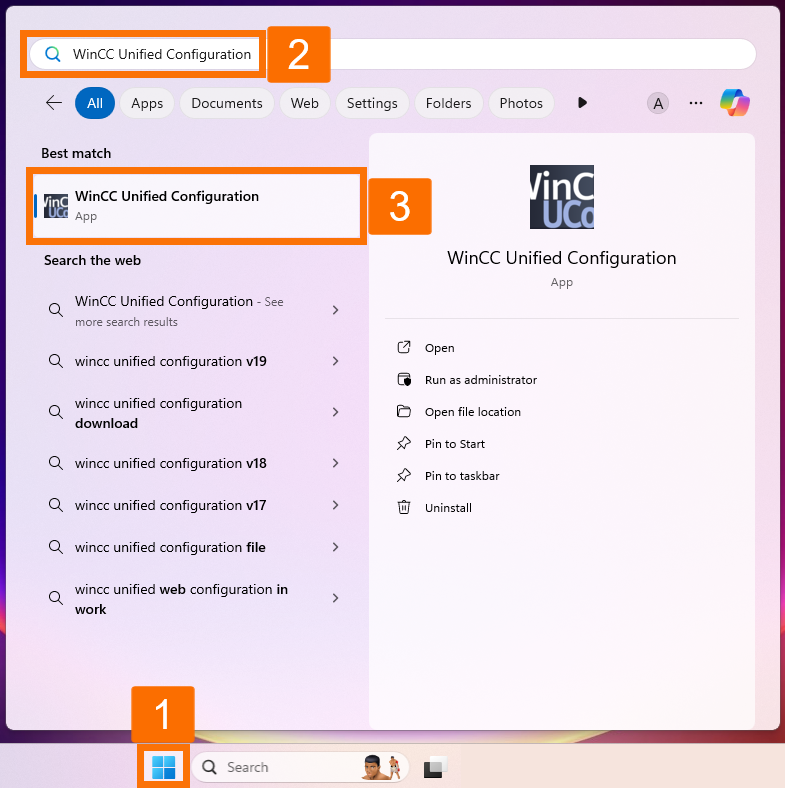Open the Copilot icon at top right

pos(734,103)
